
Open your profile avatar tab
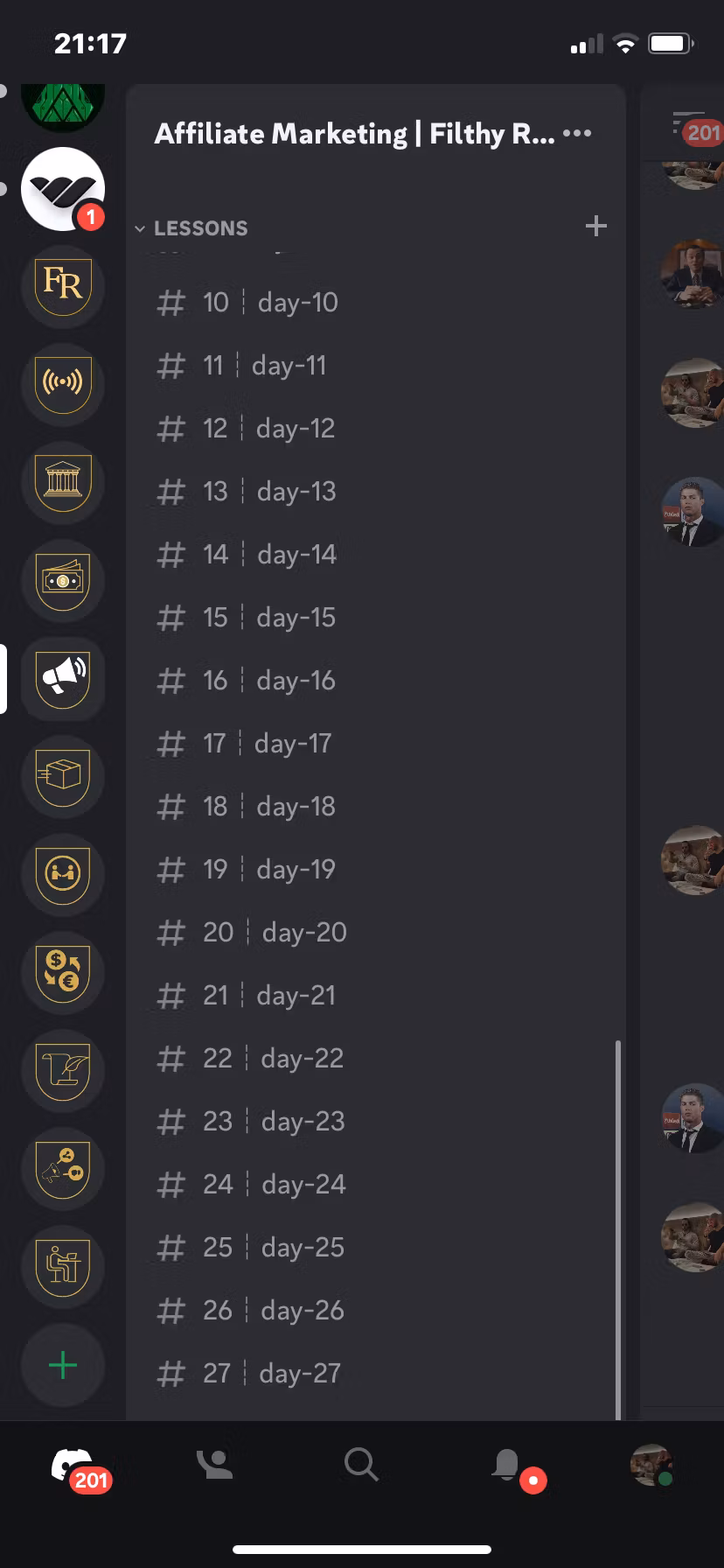pos(651,1464)
